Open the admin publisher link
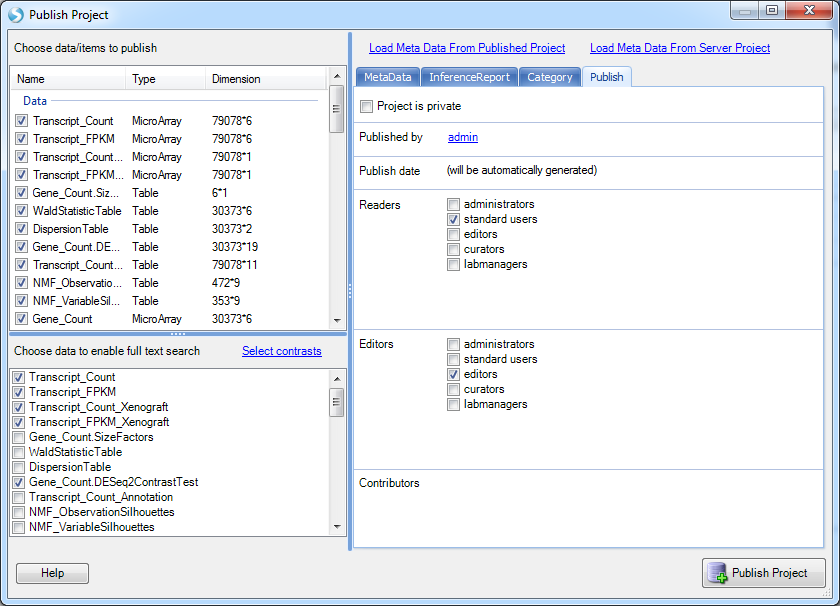840x606 pixels. tap(463, 137)
